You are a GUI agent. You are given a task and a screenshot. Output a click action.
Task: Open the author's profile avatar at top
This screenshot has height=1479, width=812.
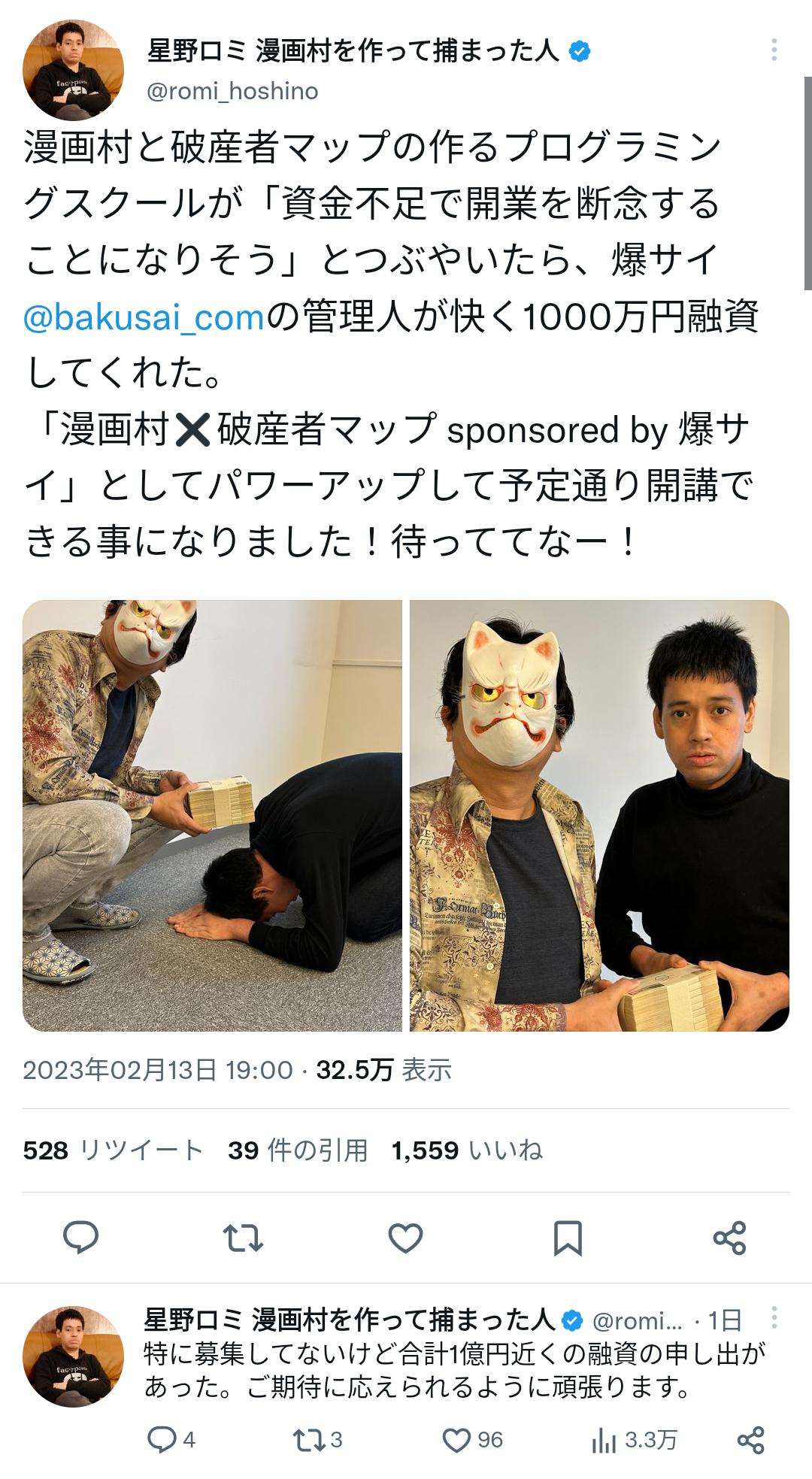pos(74,70)
